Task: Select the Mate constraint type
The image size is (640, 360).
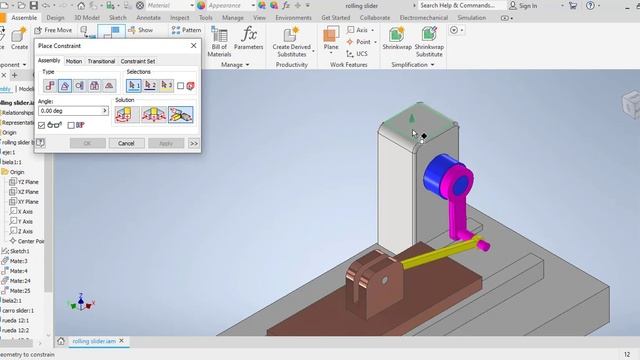Action: pyautogui.click(x=50, y=86)
